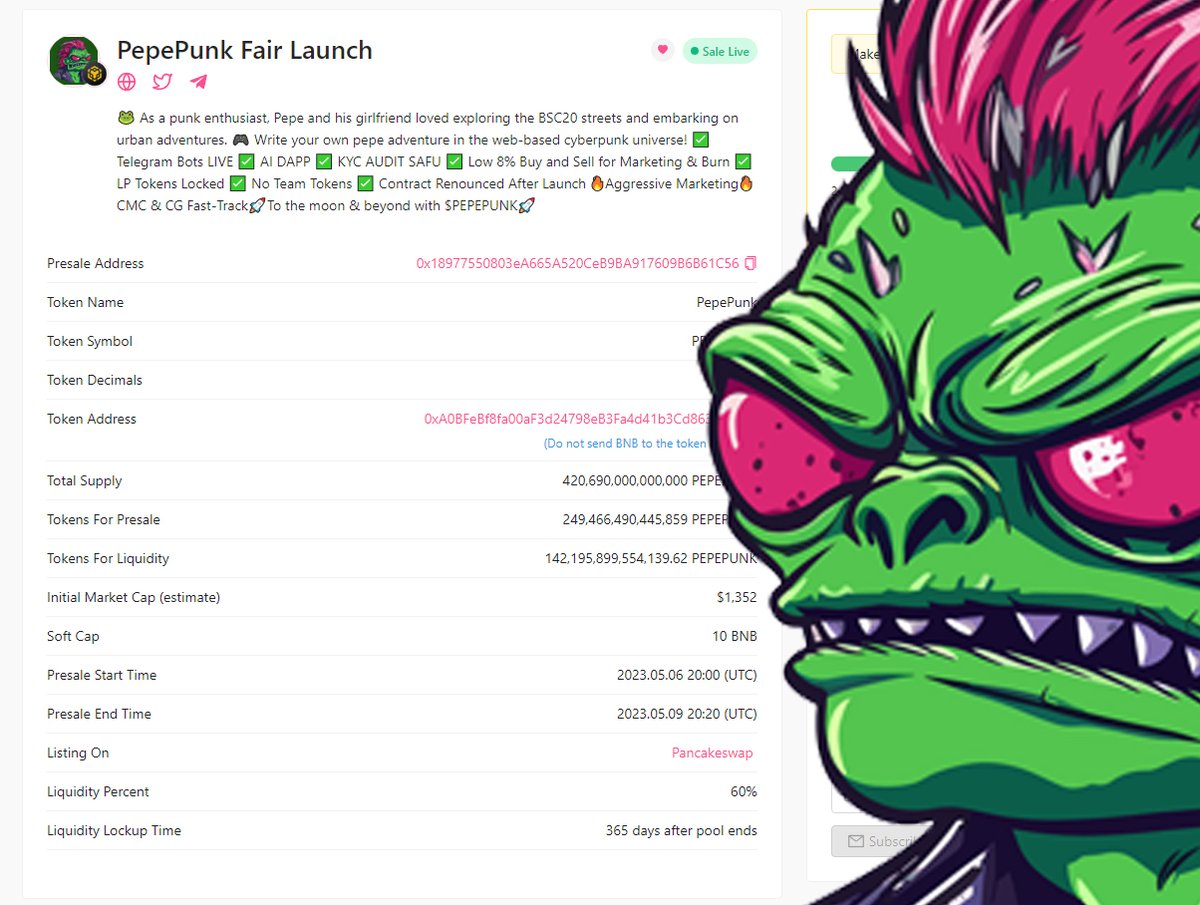
Task: Click the heart favorite icon
Action: (x=662, y=51)
